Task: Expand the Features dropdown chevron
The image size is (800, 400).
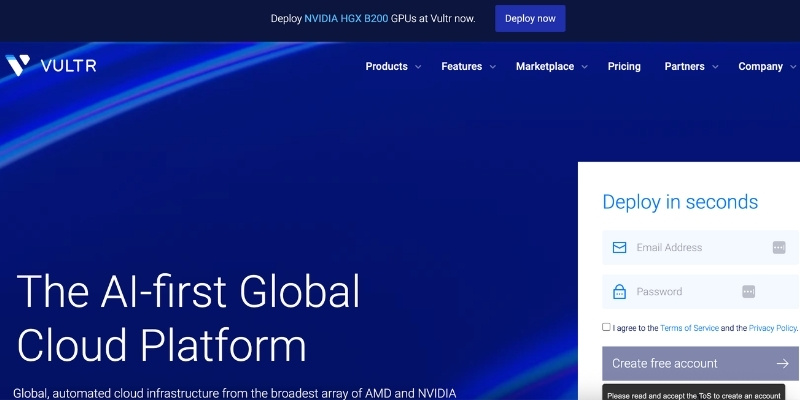Action: [x=491, y=67]
